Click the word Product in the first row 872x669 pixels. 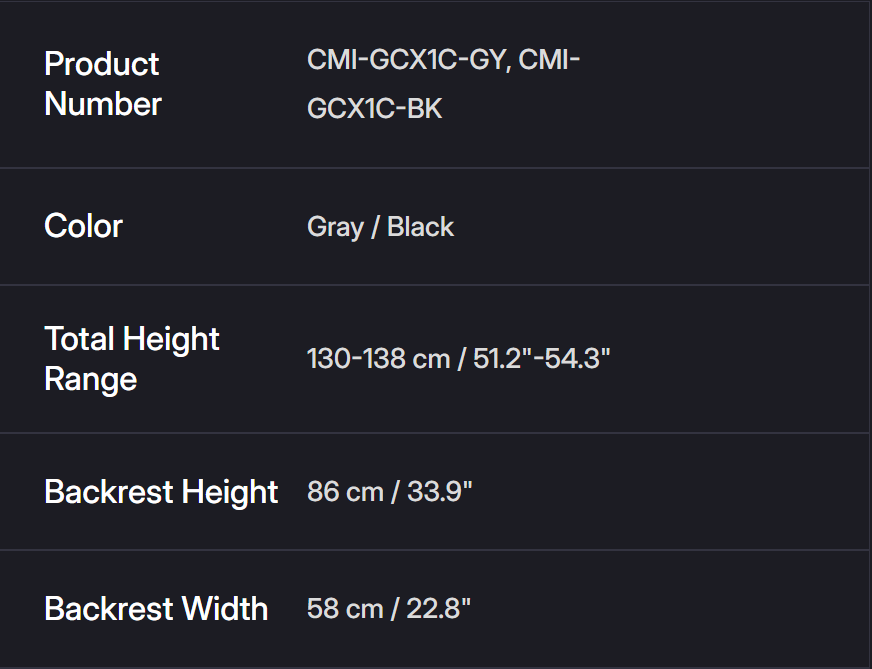click(102, 64)
